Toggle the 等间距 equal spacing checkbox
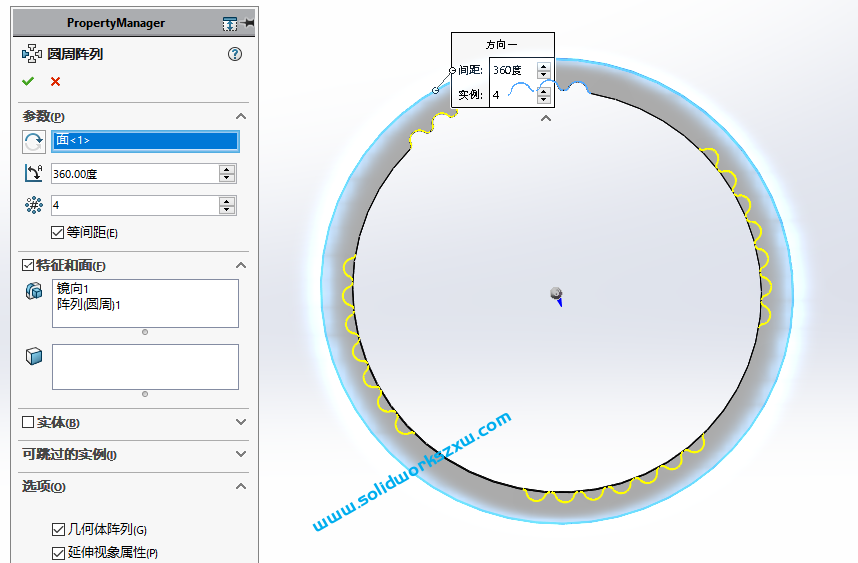Image resolution: width=858 pixels, height=563 pixels. (x=57, y=233)
